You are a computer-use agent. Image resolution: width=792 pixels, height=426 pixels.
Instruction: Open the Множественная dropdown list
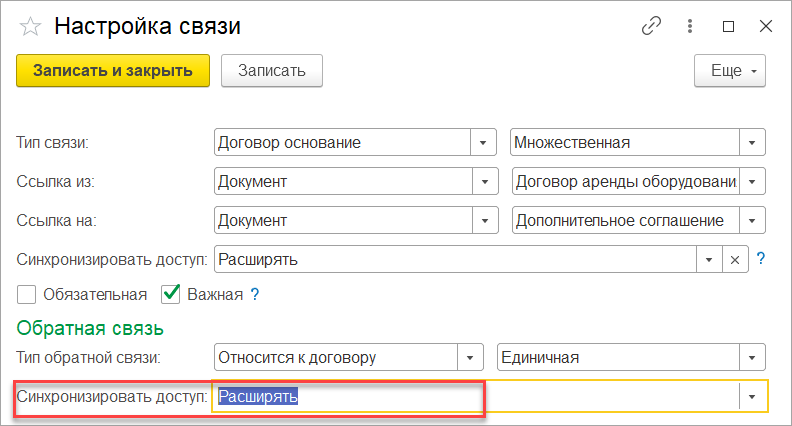(752, 143)
